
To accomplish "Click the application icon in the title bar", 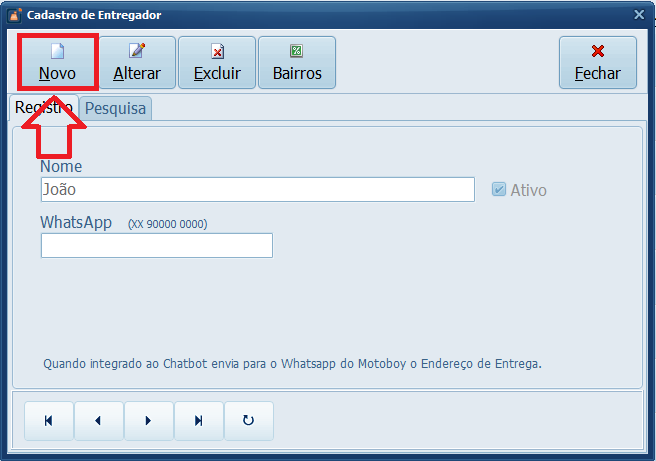I will coord(14,15).
